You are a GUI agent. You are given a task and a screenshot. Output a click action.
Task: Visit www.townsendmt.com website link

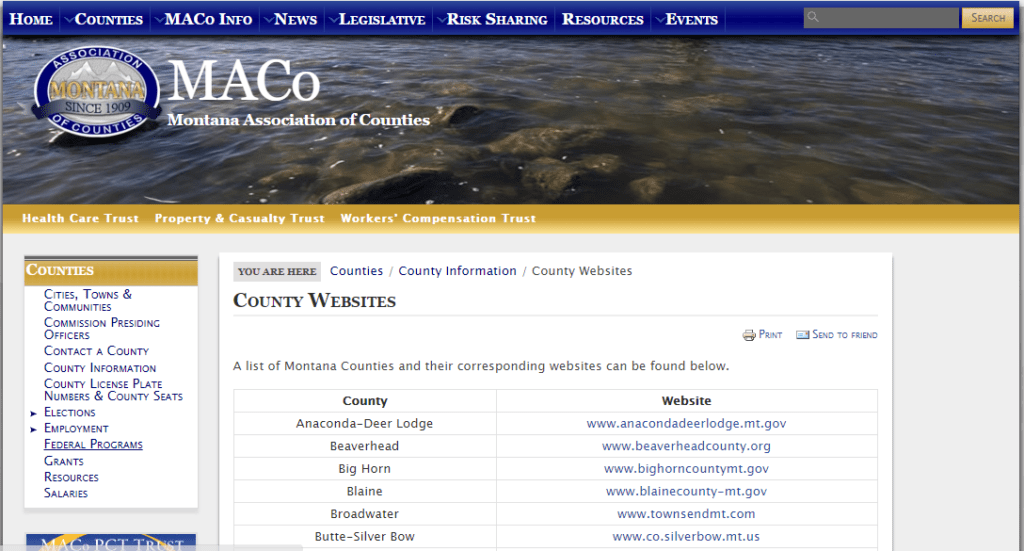click(686, 514)
